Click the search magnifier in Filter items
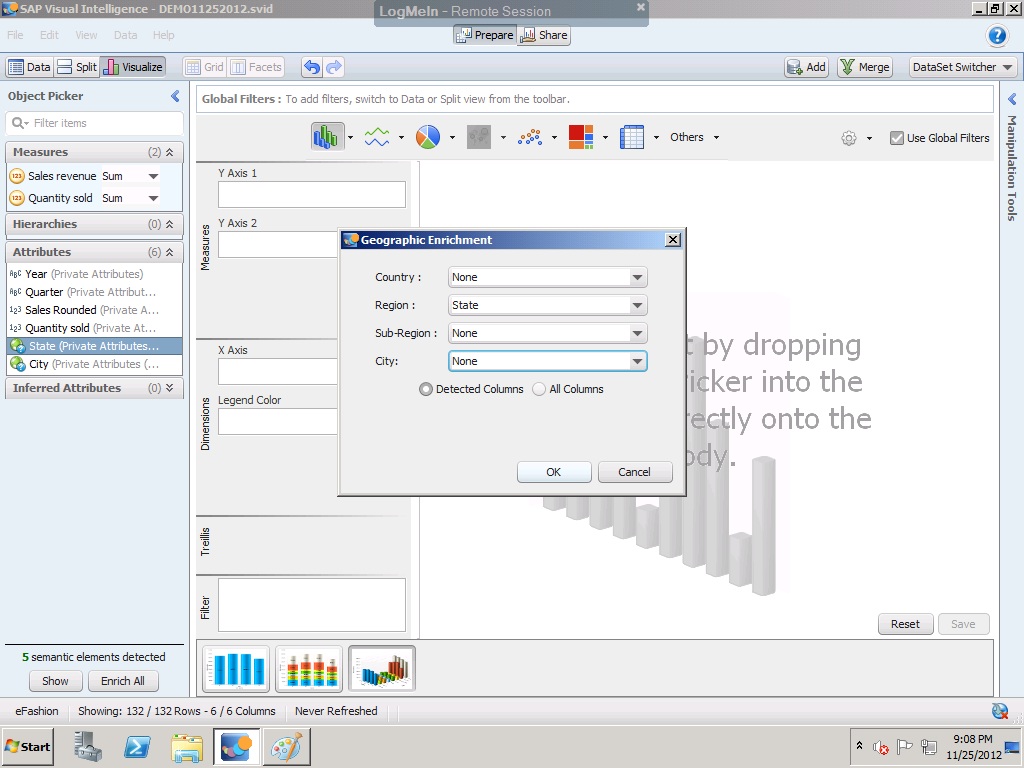Viewport: 1024px width, 768px height. click(19, 123)
